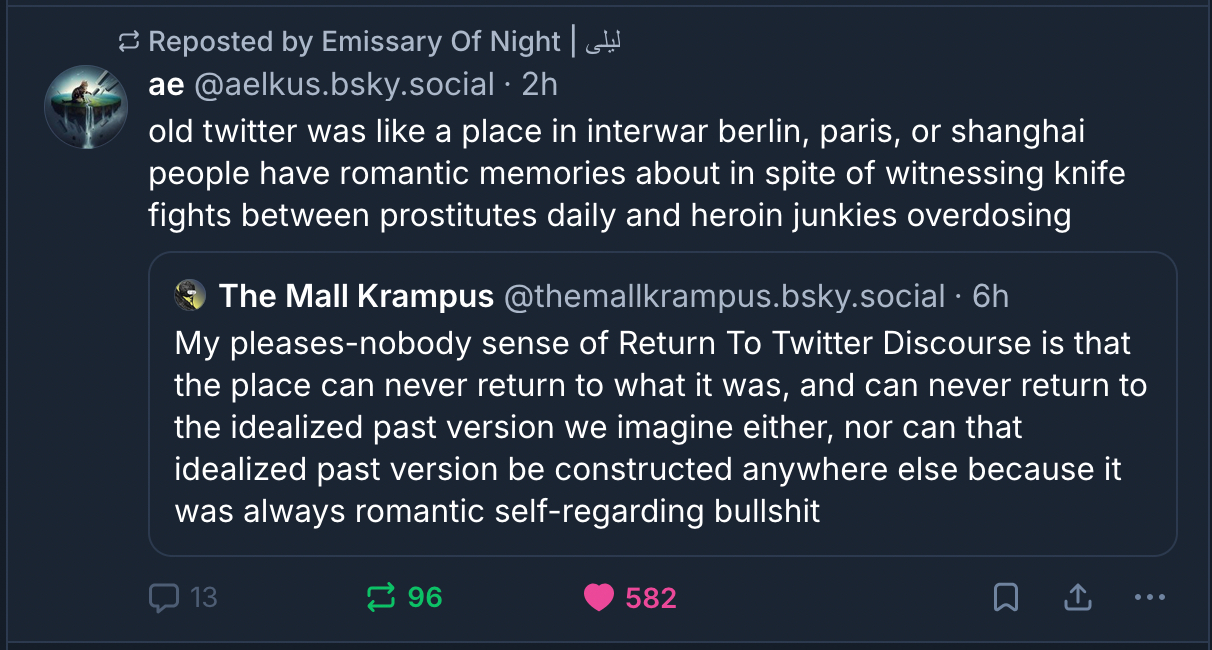The height and width of the screenshot is (650, 1212).
Task: Click 'The Mall Krampus' author name
Action: pos(355,296)
